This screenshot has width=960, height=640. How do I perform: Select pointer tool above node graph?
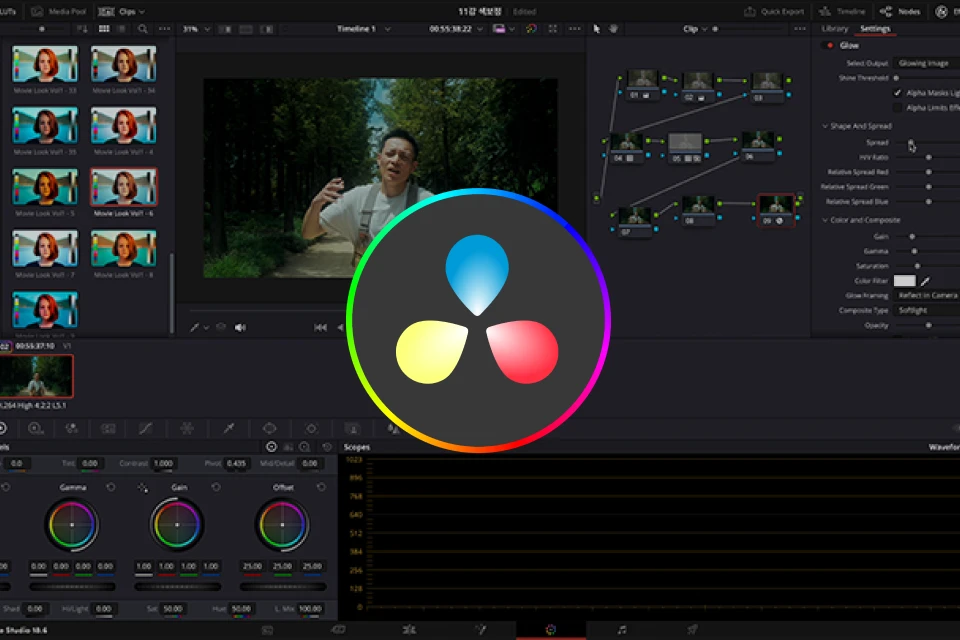pos(597,29)
